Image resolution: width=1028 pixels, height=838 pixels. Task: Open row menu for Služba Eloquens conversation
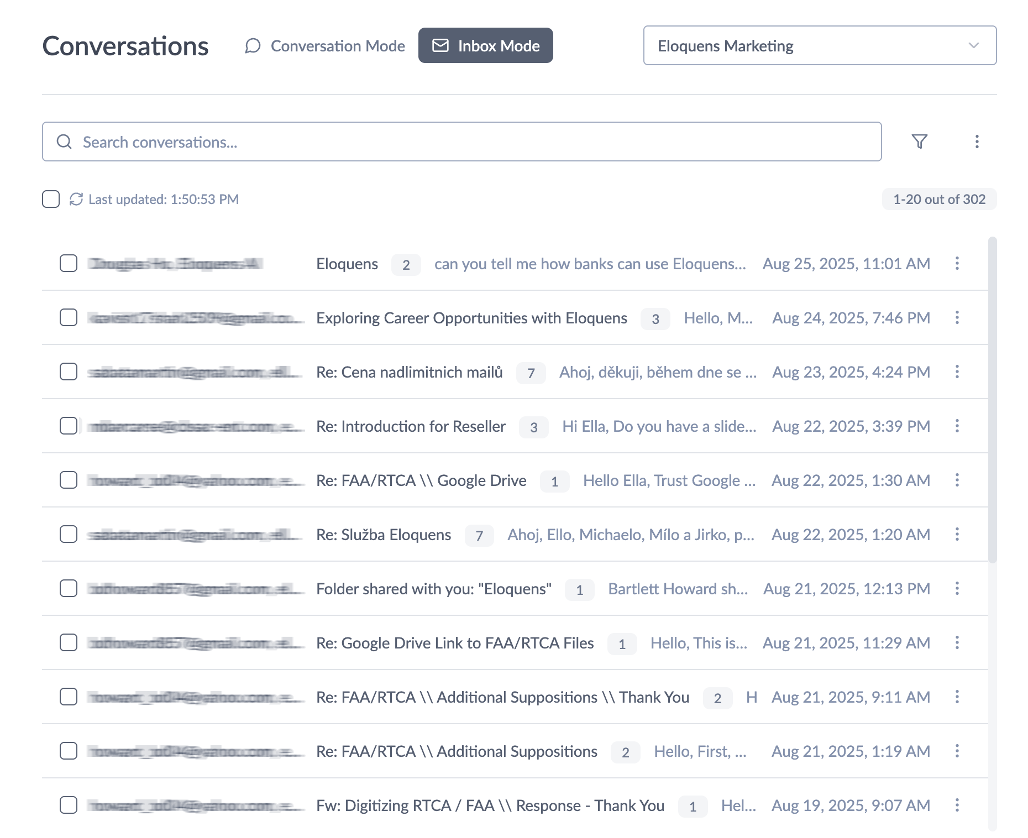(957, 534)
